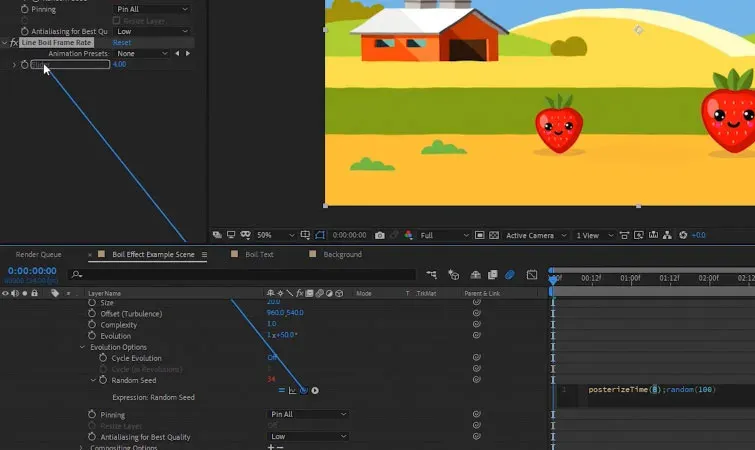Screen dimensions: 755x450
Task: Click the Slider value 4.00
Action: [x=119, y=64]
